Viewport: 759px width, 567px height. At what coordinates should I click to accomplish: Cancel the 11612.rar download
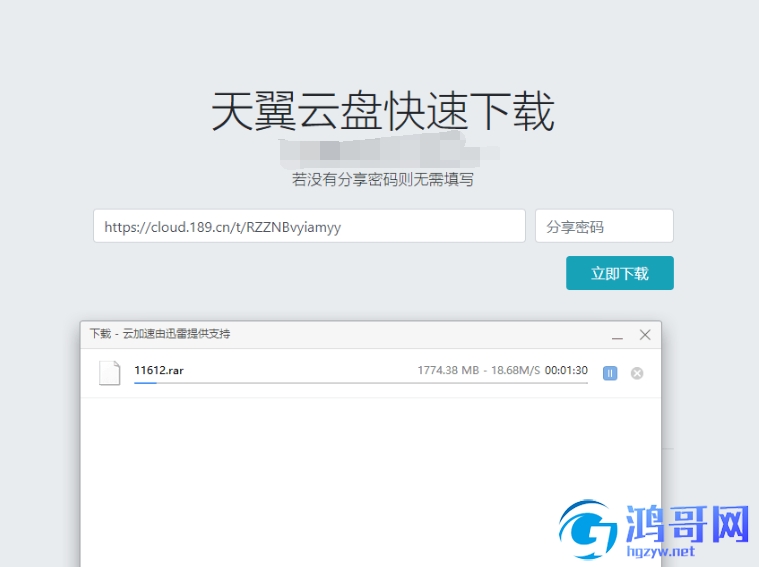(637, 373)
